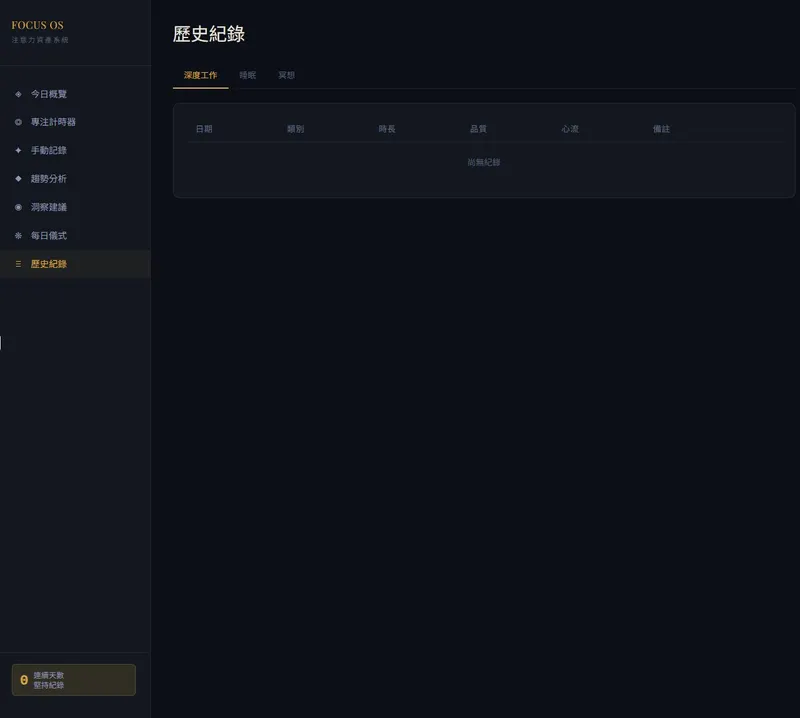Click the 歷史紀錄 page heading
This screenshot has height=718, width=800.
209,34
